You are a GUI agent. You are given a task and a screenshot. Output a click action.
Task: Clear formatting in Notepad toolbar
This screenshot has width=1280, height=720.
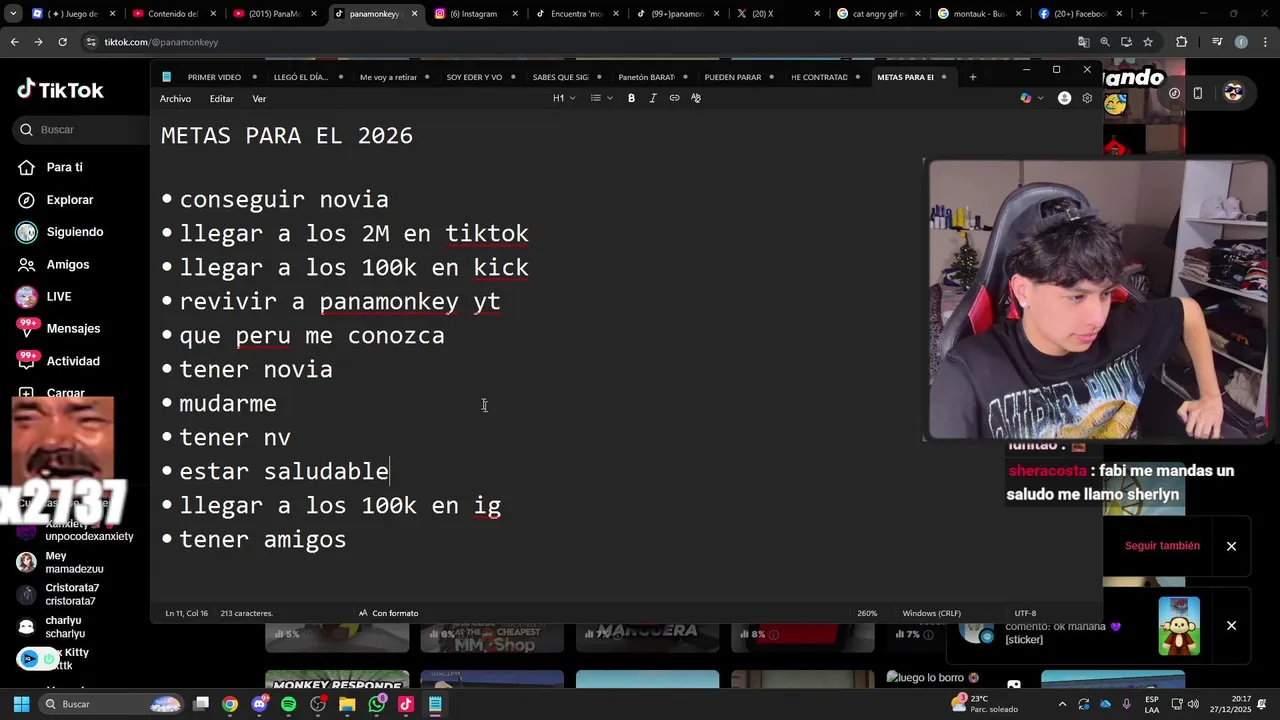[x=696, y=98]
